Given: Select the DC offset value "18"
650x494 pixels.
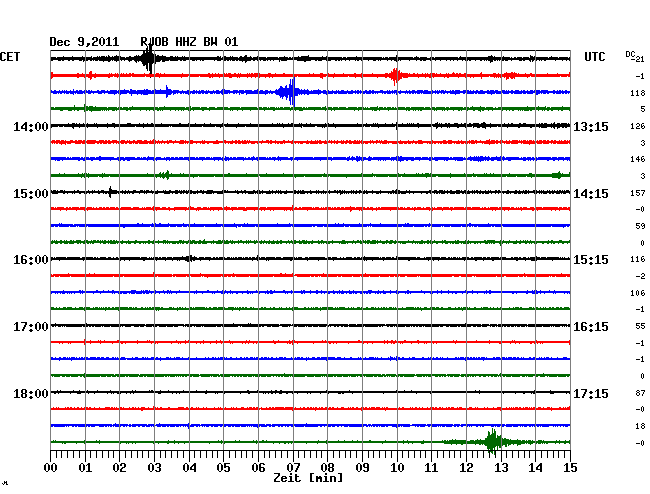Looking at the screenshot, I should 640,426.
